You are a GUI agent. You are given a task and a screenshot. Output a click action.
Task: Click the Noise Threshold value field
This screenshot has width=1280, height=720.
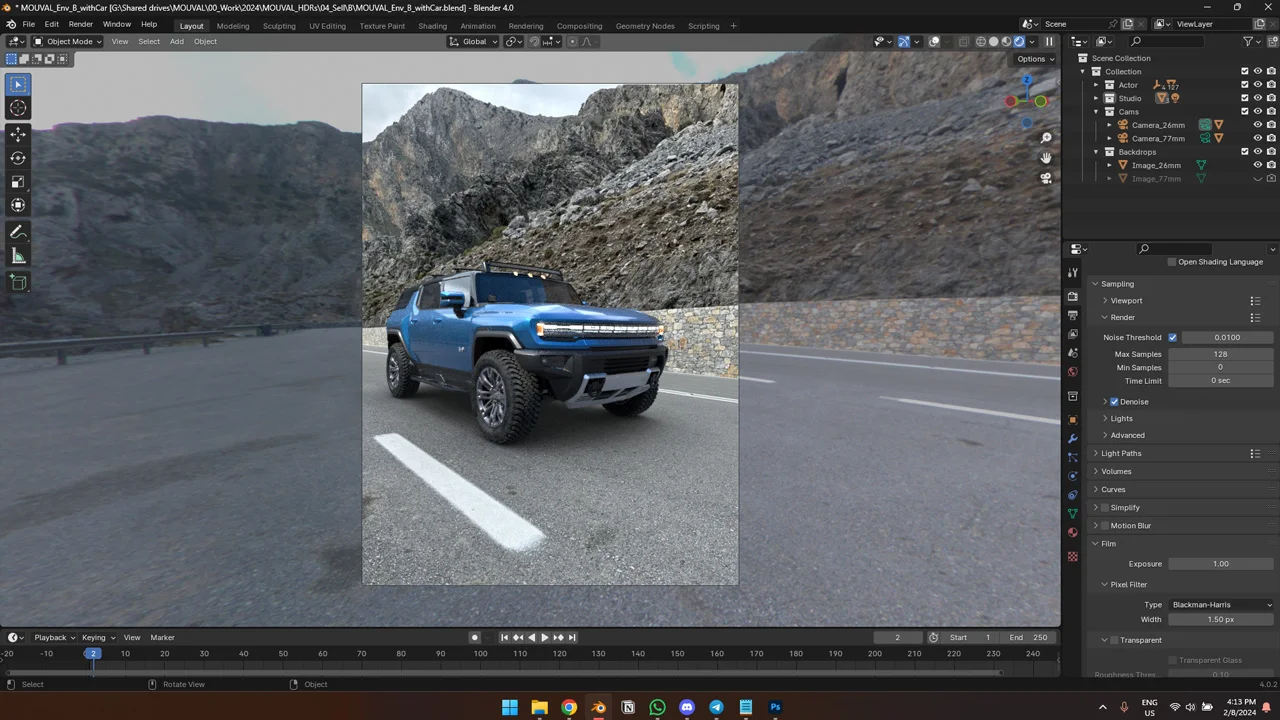coord(1227,337)
